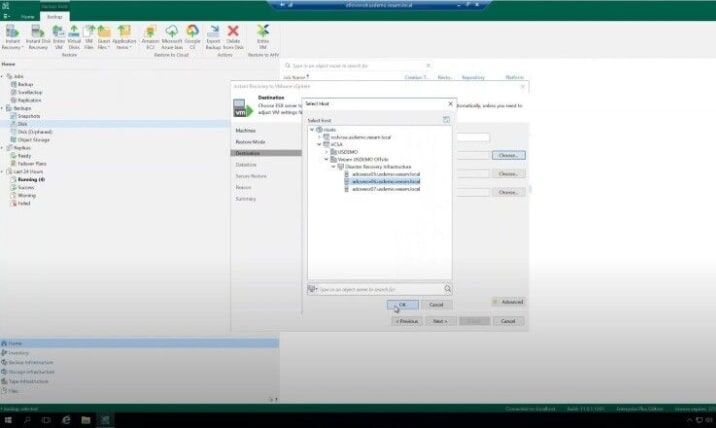This screenshot has height=428, width=716.
Task: Choose Virtual Disks in the restore ribbon
Action: click(74, 37)
